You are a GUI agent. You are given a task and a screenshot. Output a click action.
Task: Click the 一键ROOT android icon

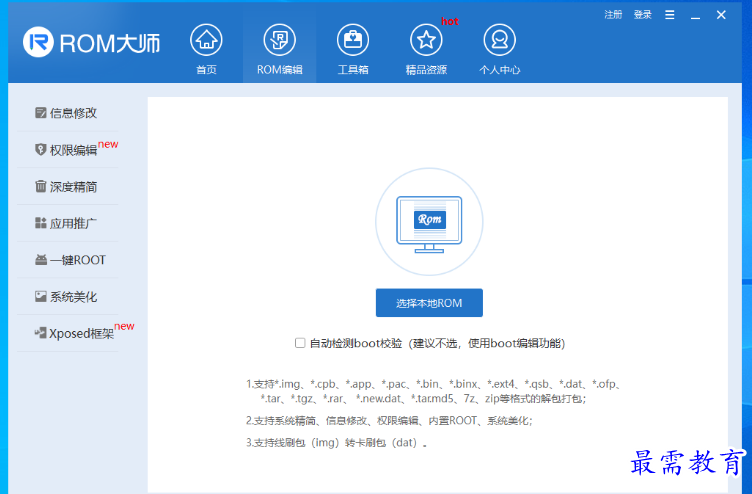tap(41, 259)
